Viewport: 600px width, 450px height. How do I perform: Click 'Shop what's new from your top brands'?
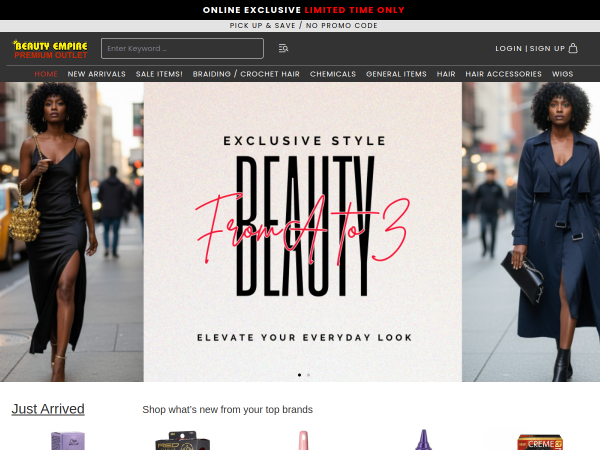(x=227, y=409)
